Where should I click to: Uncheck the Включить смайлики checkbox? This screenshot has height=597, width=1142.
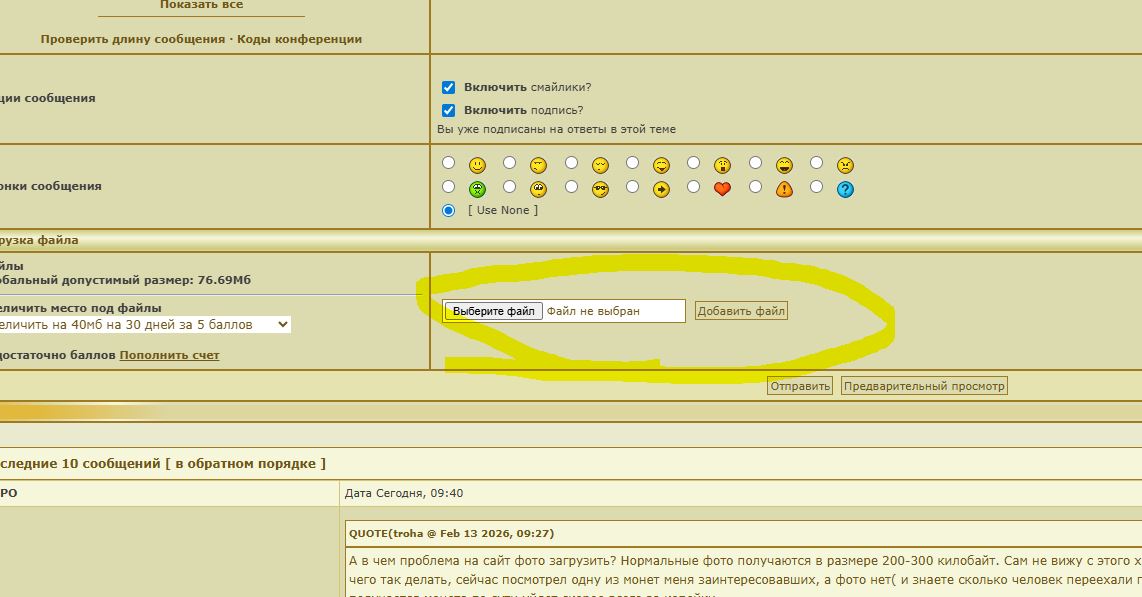[449, 88]
